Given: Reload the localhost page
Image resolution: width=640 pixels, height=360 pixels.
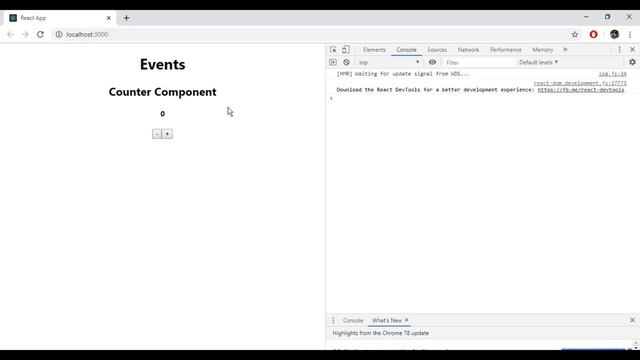Looking at the screenshot, I should (40, 35).
